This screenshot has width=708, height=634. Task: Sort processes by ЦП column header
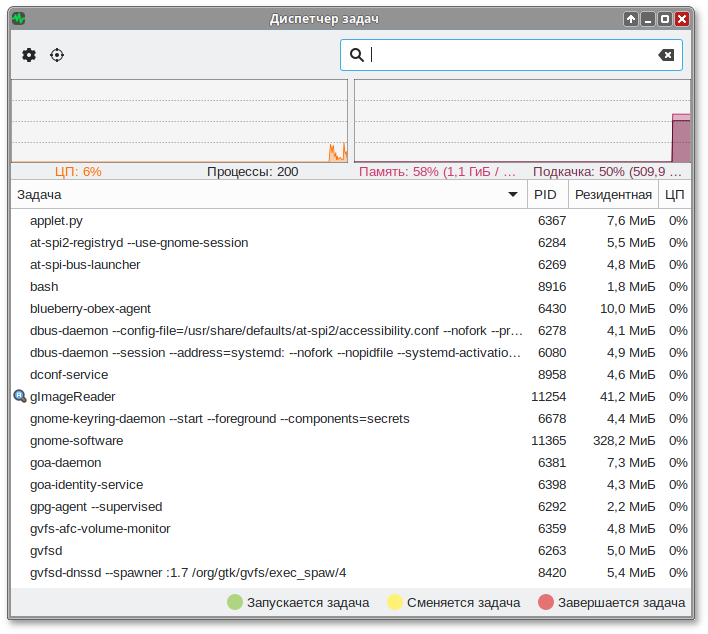(675, 195)
